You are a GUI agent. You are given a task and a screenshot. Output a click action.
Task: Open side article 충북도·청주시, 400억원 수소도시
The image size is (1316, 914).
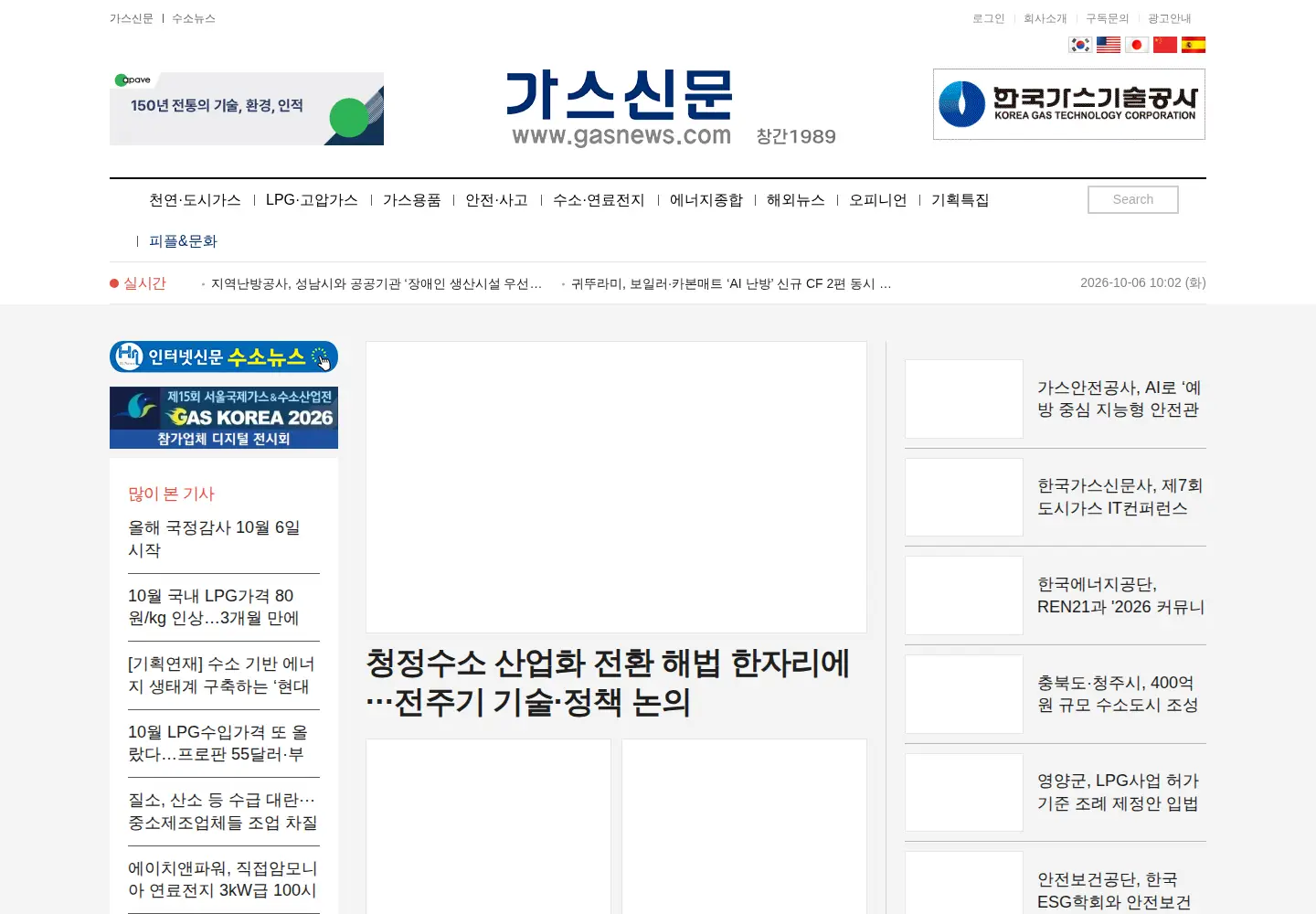pos(1118,694)
